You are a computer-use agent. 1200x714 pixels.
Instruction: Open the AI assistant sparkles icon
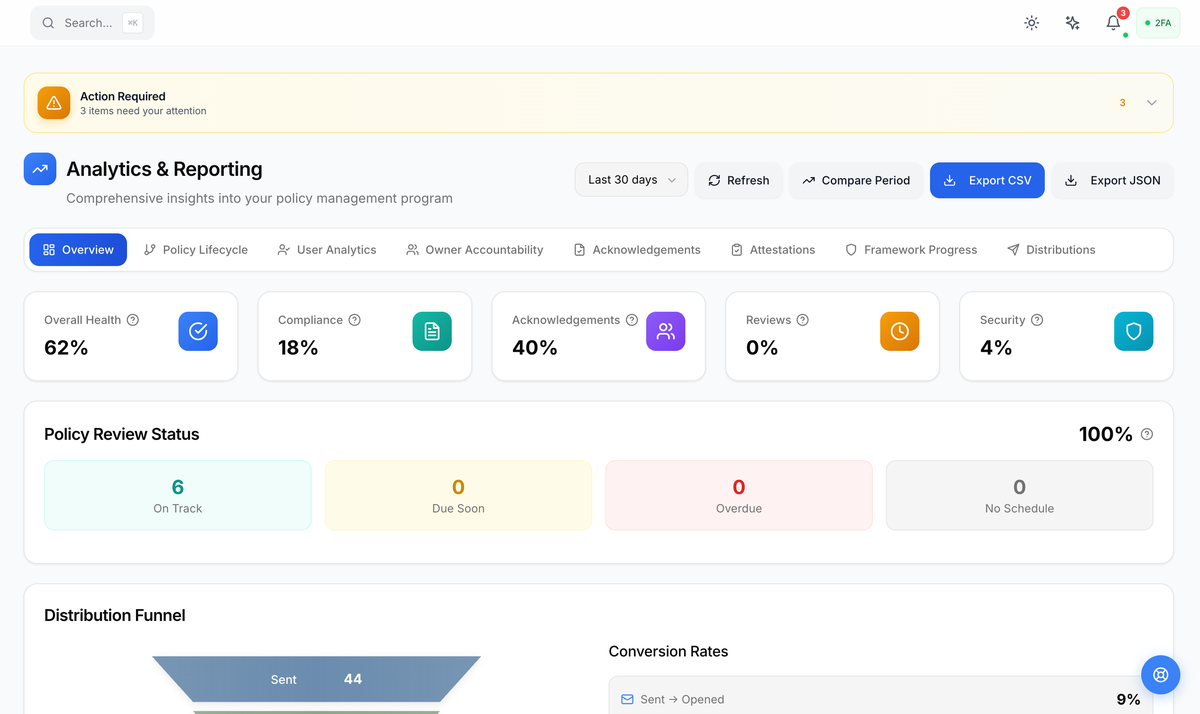point(1072,22)
